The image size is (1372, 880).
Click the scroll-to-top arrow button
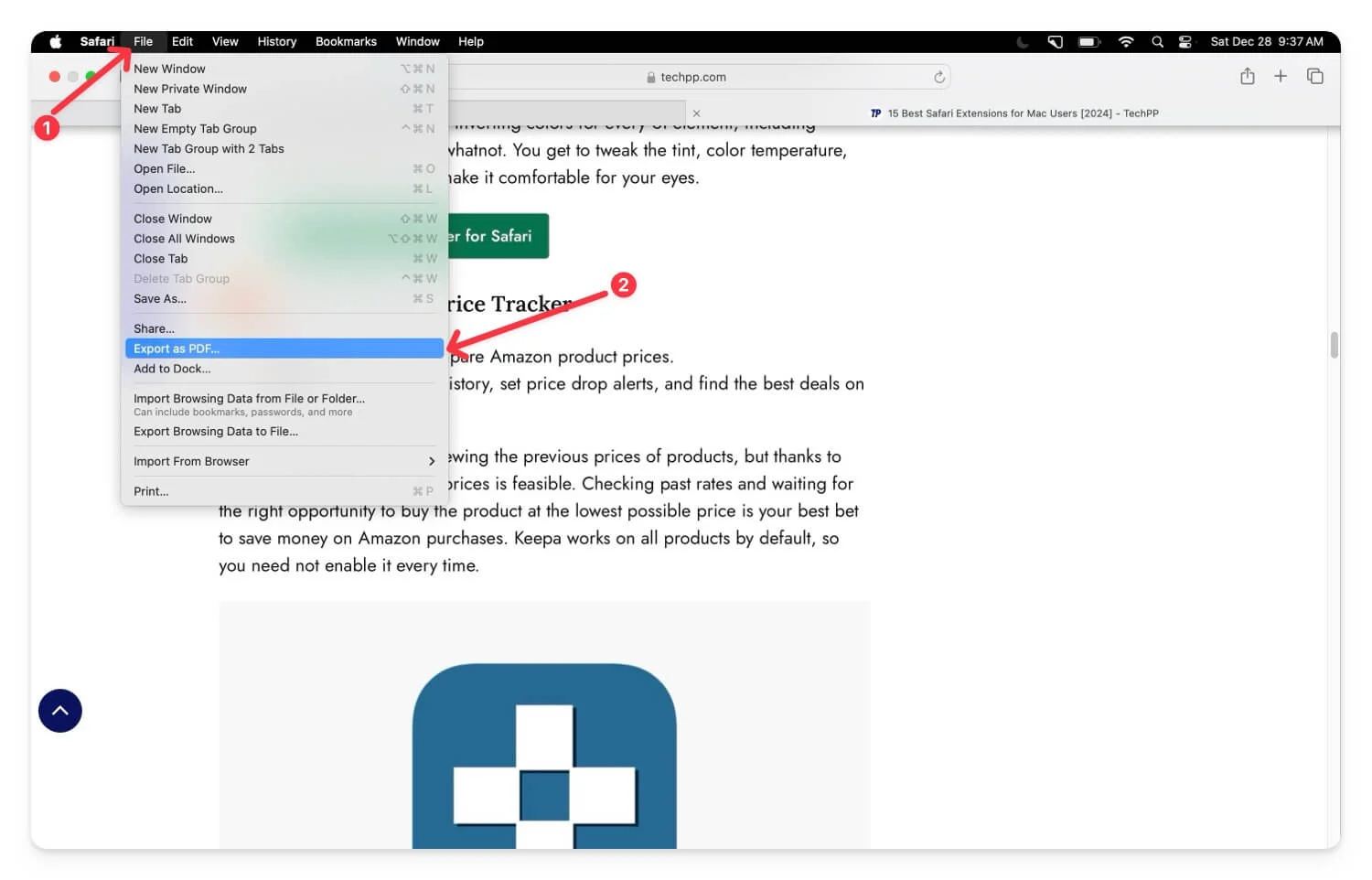60,711
